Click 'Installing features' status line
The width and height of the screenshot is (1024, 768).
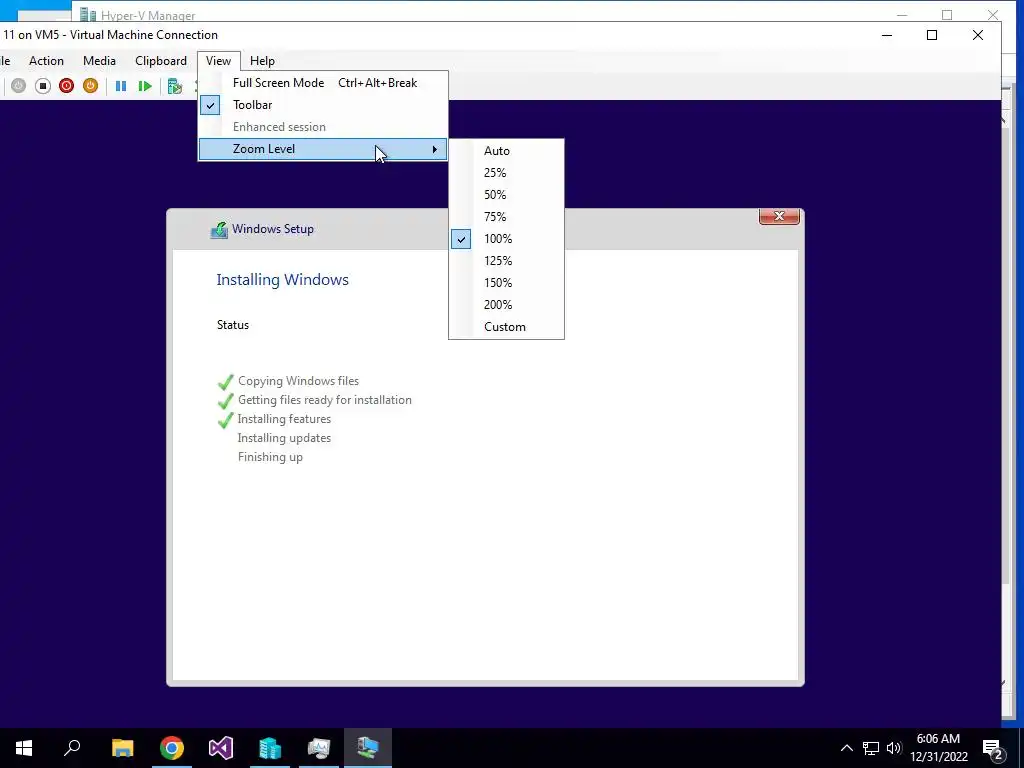[284, 419]
